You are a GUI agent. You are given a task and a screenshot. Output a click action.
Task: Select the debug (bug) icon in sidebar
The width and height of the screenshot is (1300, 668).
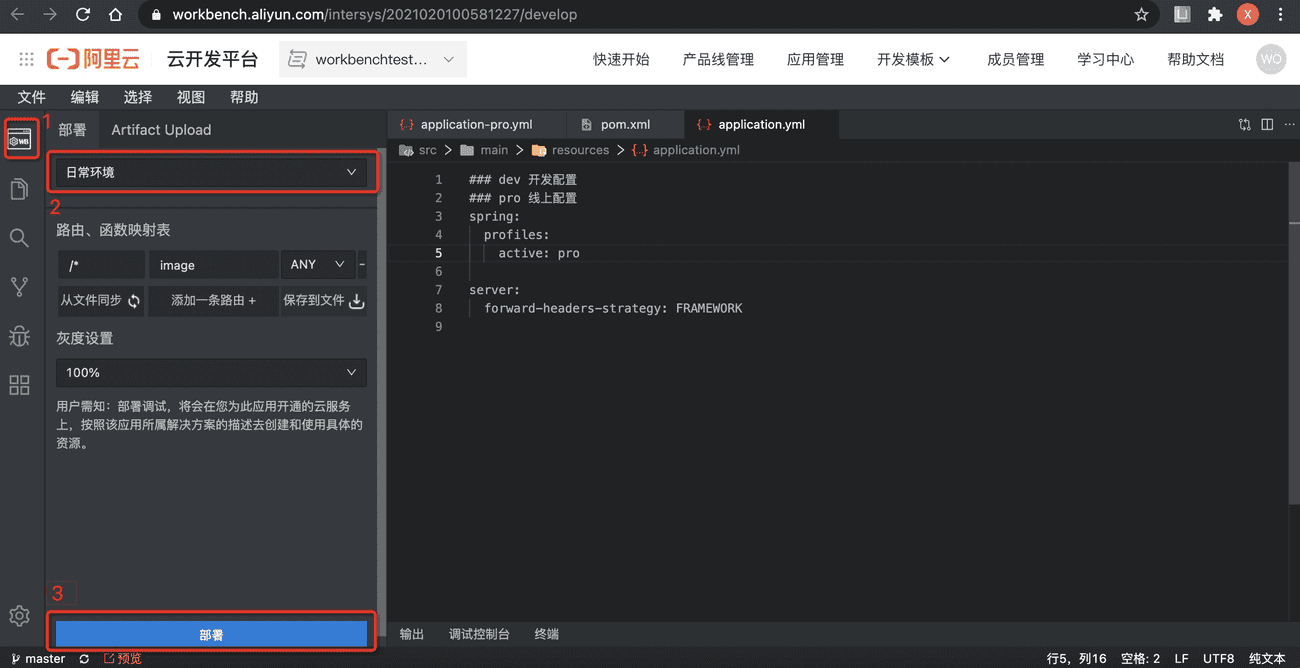click(x=19, y=336)
